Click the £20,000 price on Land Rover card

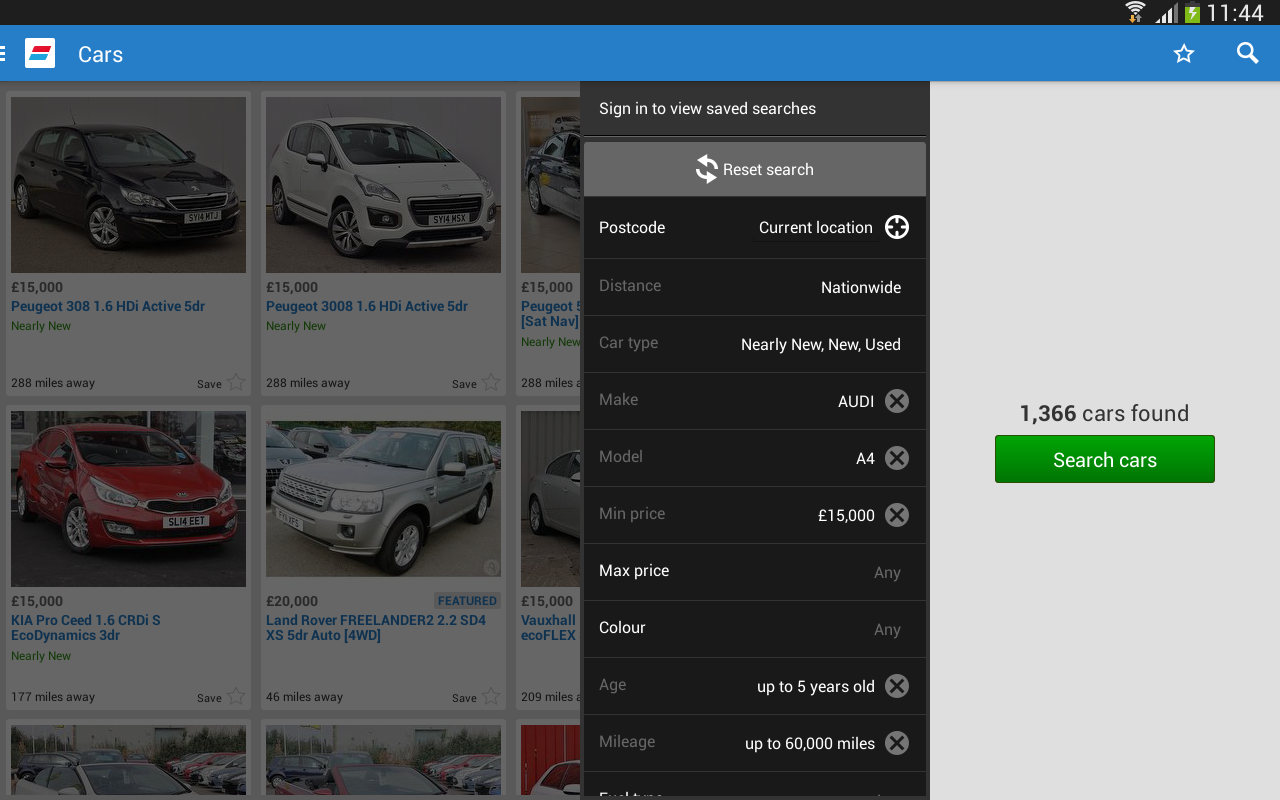(292, 601)
